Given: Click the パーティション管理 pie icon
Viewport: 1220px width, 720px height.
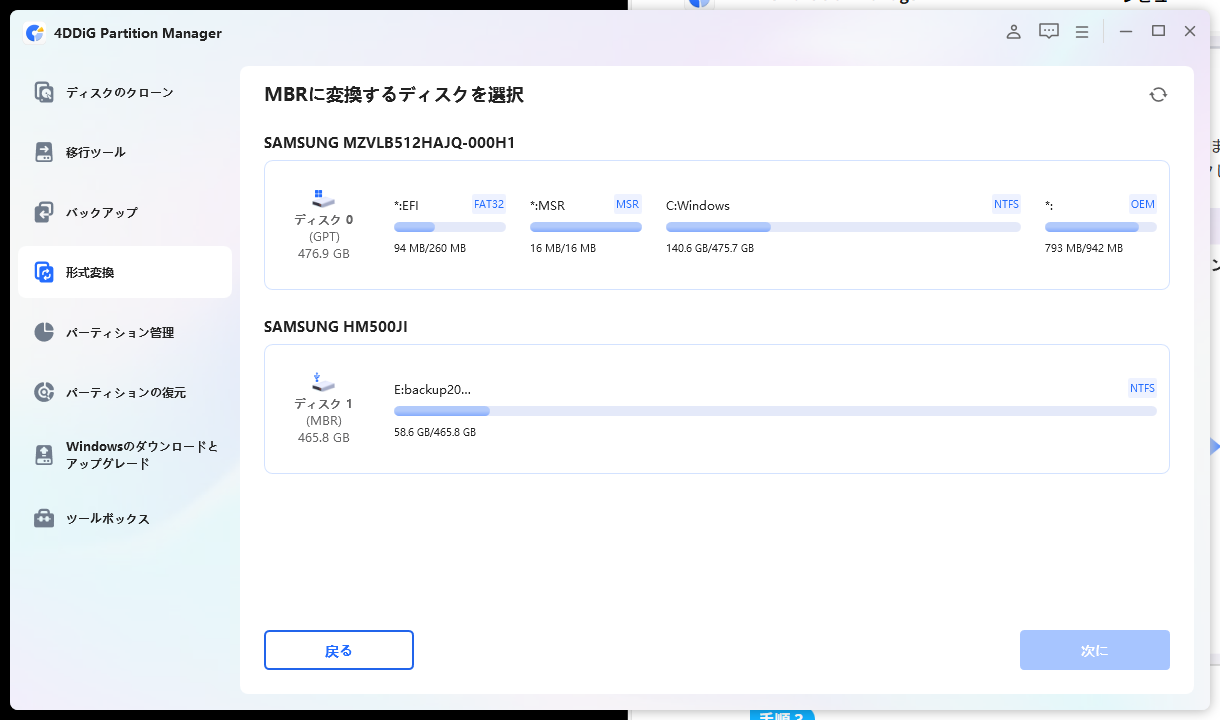Looking at the screenshot, I should pos(44,332).
